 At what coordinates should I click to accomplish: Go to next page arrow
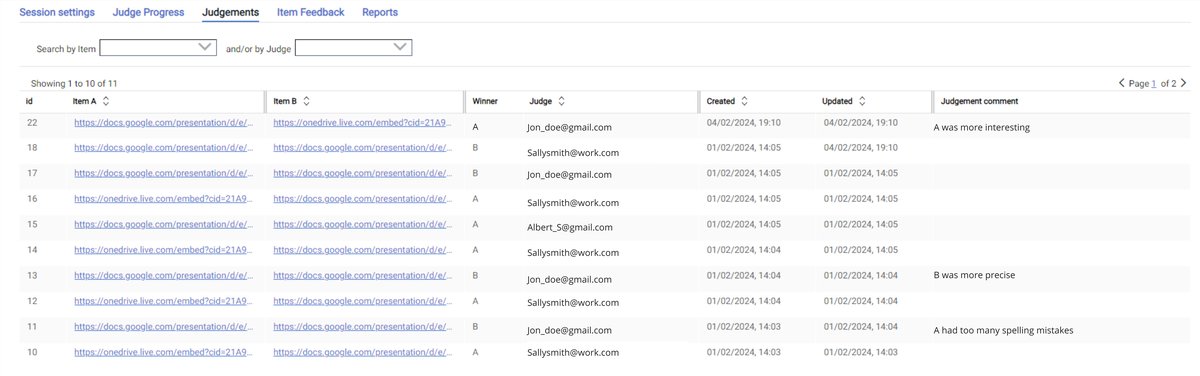click(1184, 83)
